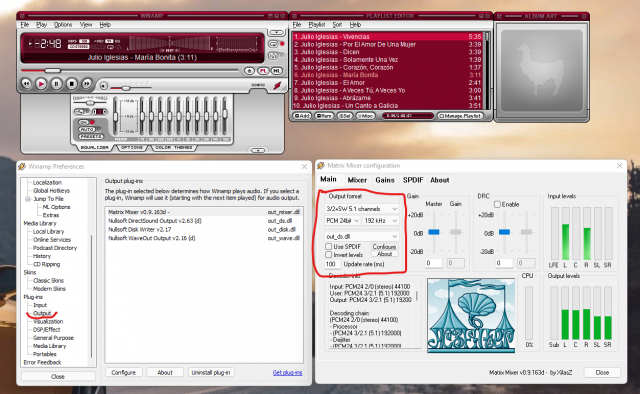Pause playback in Winamp
This screenshot has width=640, height=394.
56,84
